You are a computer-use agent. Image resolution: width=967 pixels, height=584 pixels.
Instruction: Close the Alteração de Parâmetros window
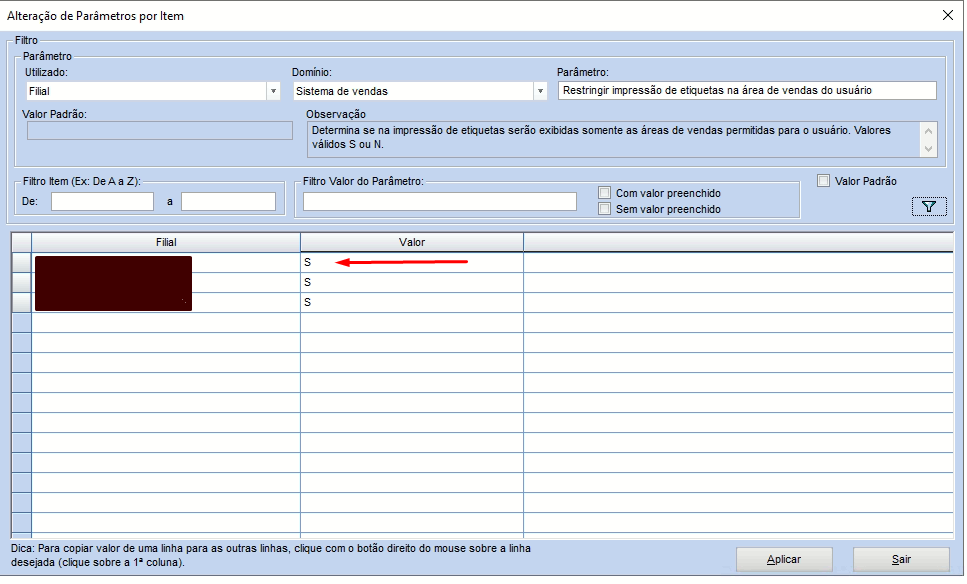[948, 15]
